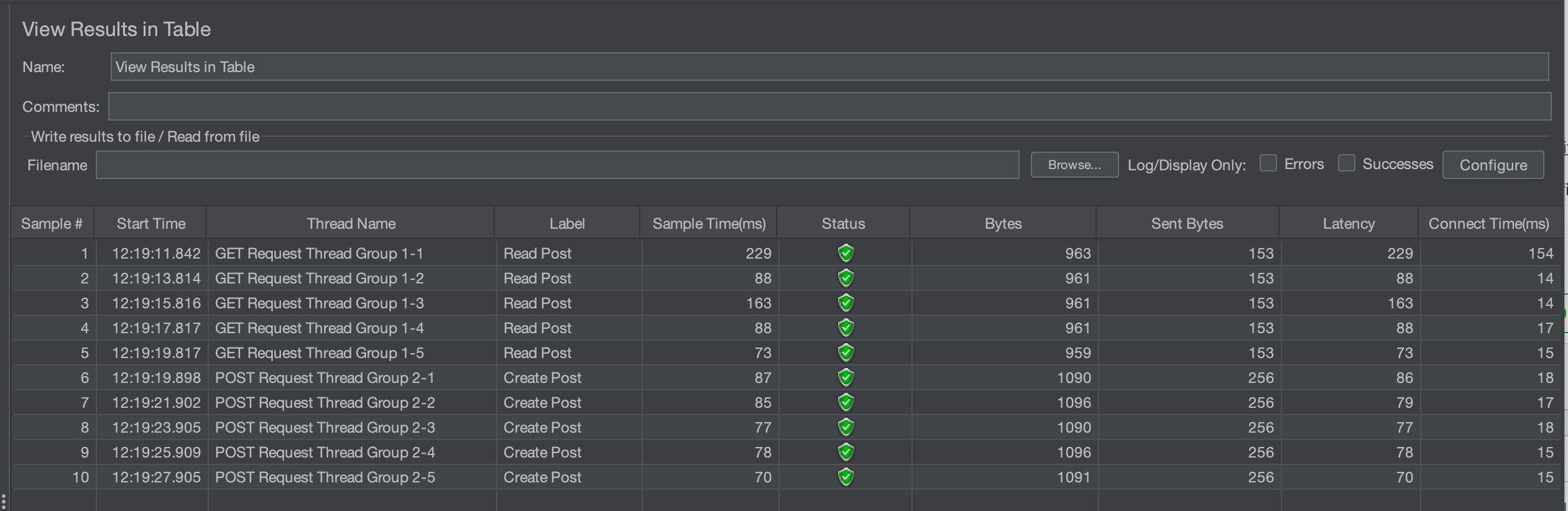Open the Configure settings button

(x=1493, y=165)
